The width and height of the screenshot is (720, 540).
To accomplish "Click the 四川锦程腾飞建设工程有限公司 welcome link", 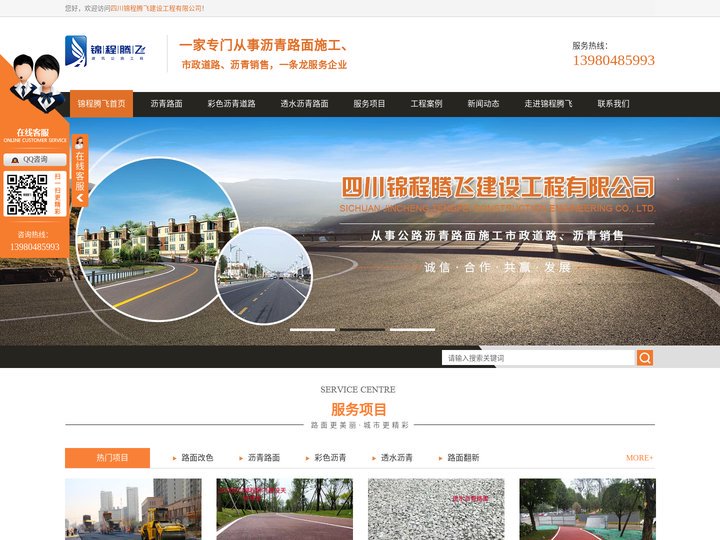I will click(157, 8).
